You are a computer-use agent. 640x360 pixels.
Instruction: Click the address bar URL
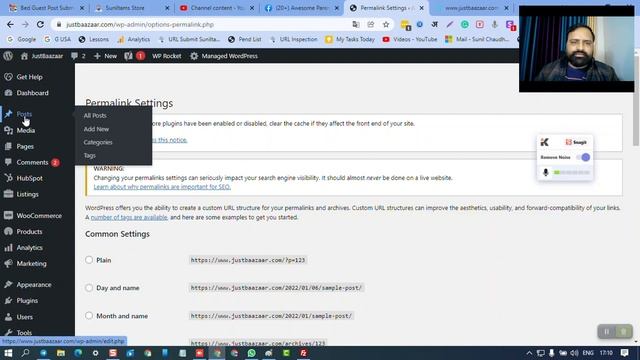(140, 24)
